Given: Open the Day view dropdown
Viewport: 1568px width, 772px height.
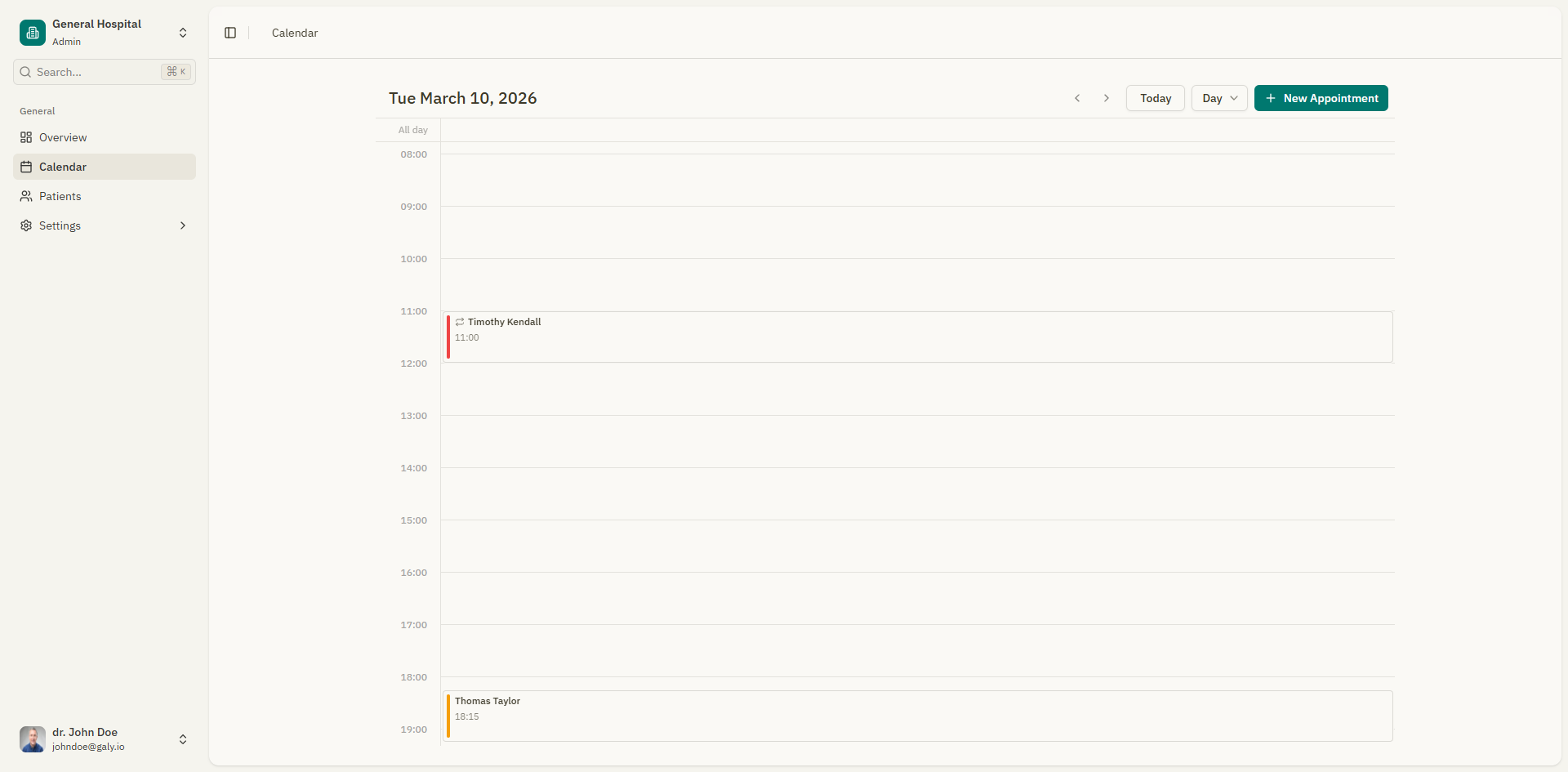Looking at the screenshot, I should pyautogui.click(x=1218, y=98).
